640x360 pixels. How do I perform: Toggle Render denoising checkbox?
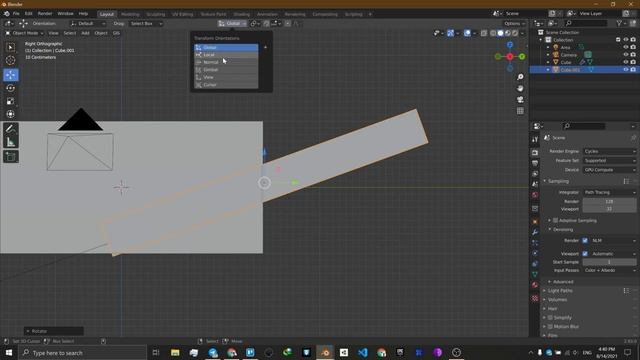585,240
